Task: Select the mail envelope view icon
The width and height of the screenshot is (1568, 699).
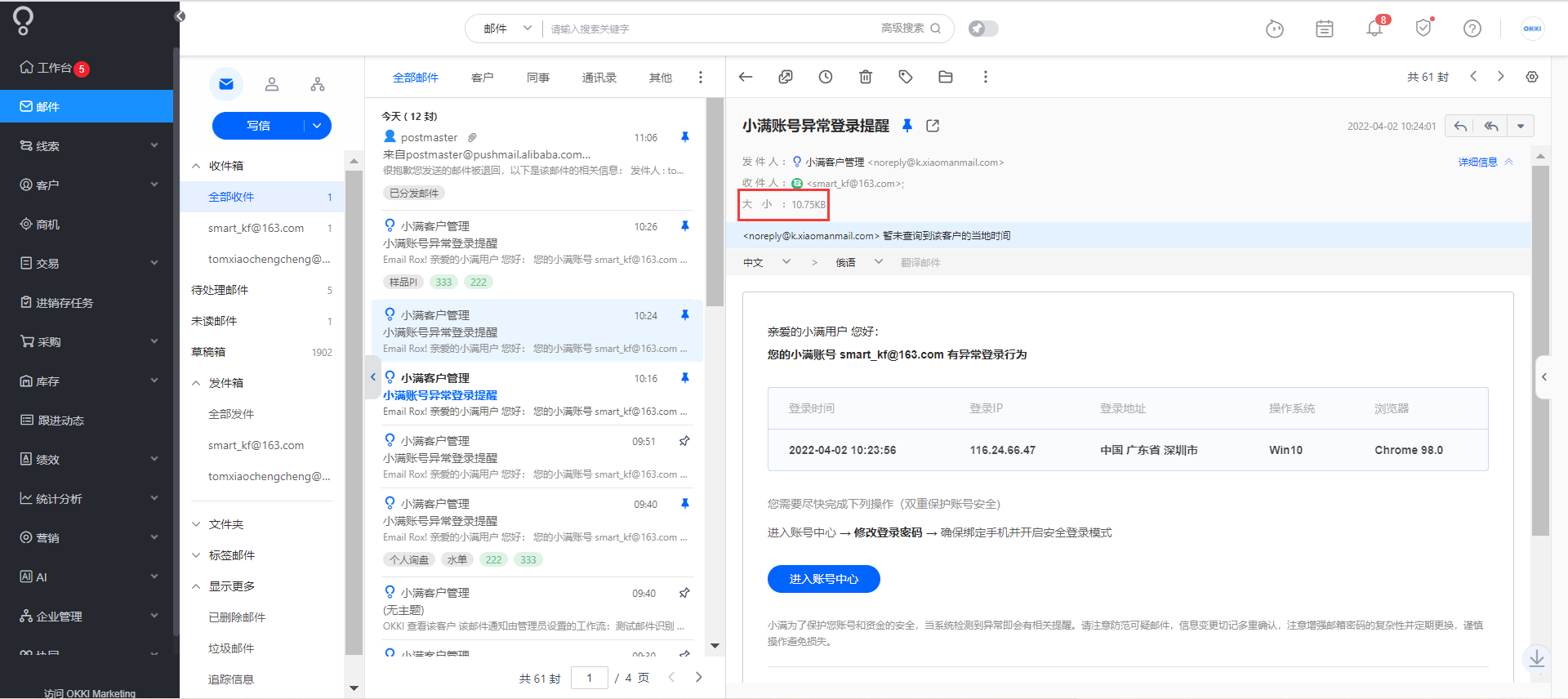Action: 226,84
